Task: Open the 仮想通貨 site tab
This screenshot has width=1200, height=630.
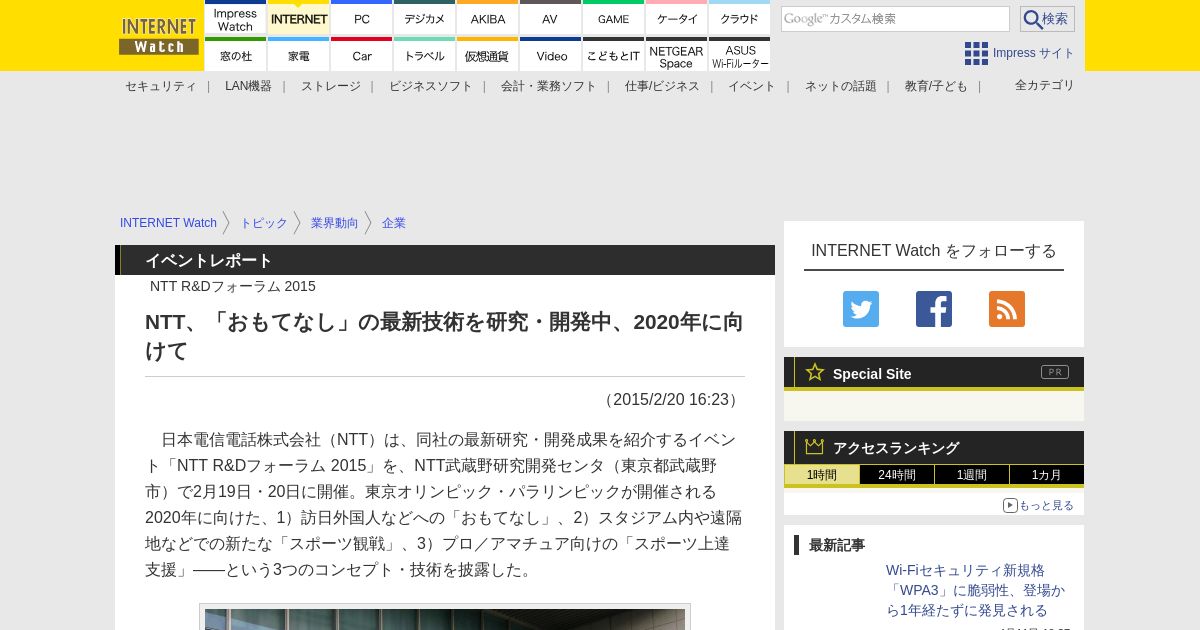Action: [x=488, y=55]
